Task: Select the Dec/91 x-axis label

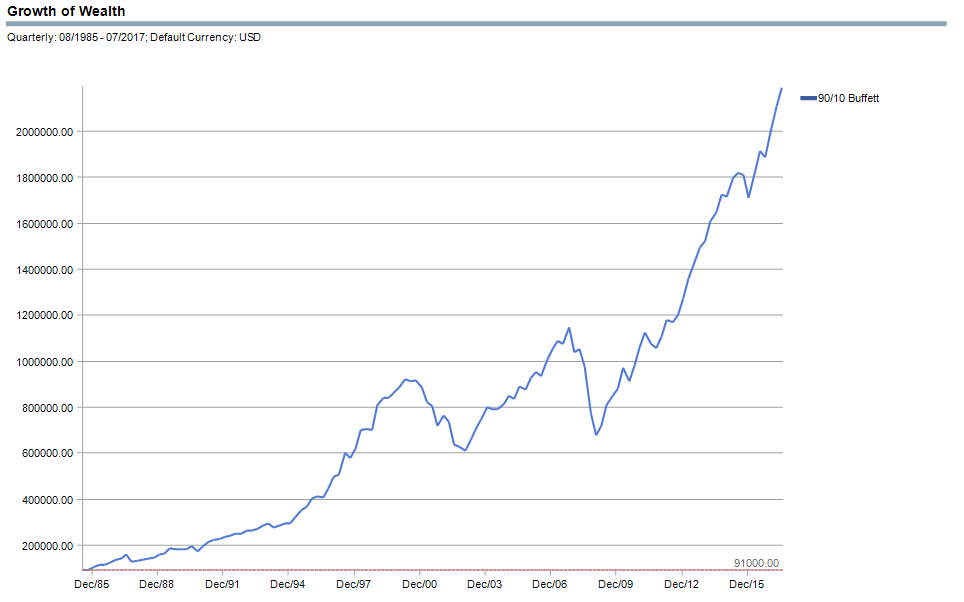Action: point(222,584)
